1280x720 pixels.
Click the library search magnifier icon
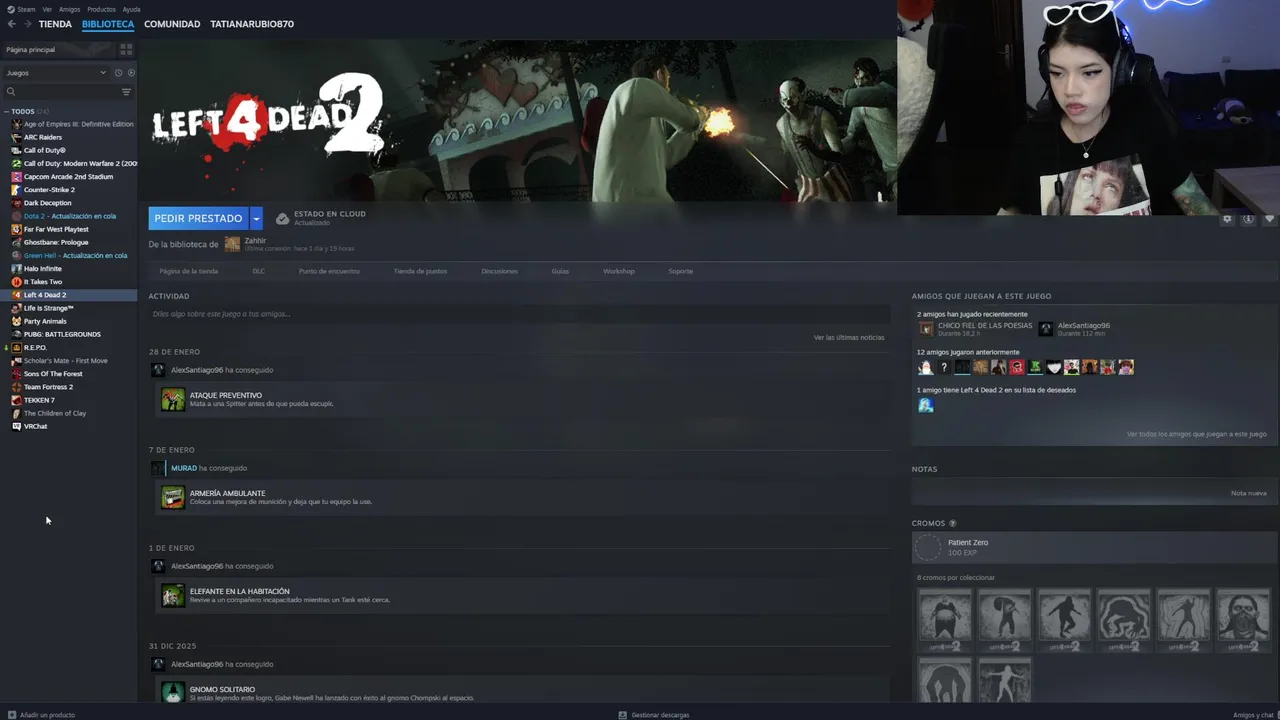coord(11,92)
